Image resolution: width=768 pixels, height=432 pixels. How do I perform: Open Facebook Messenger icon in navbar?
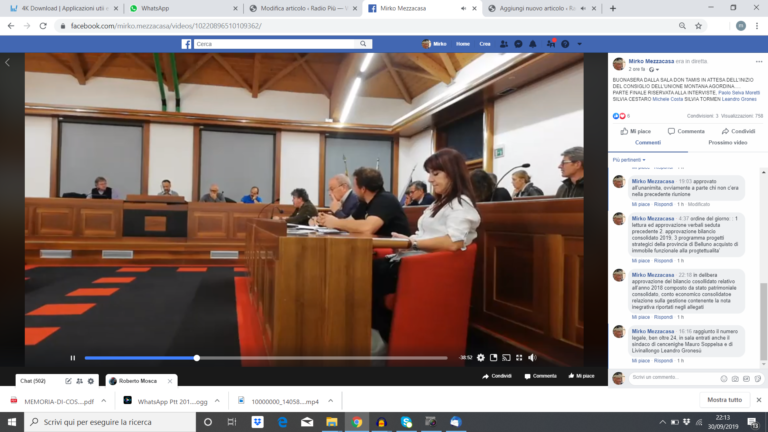click(518, 44)
